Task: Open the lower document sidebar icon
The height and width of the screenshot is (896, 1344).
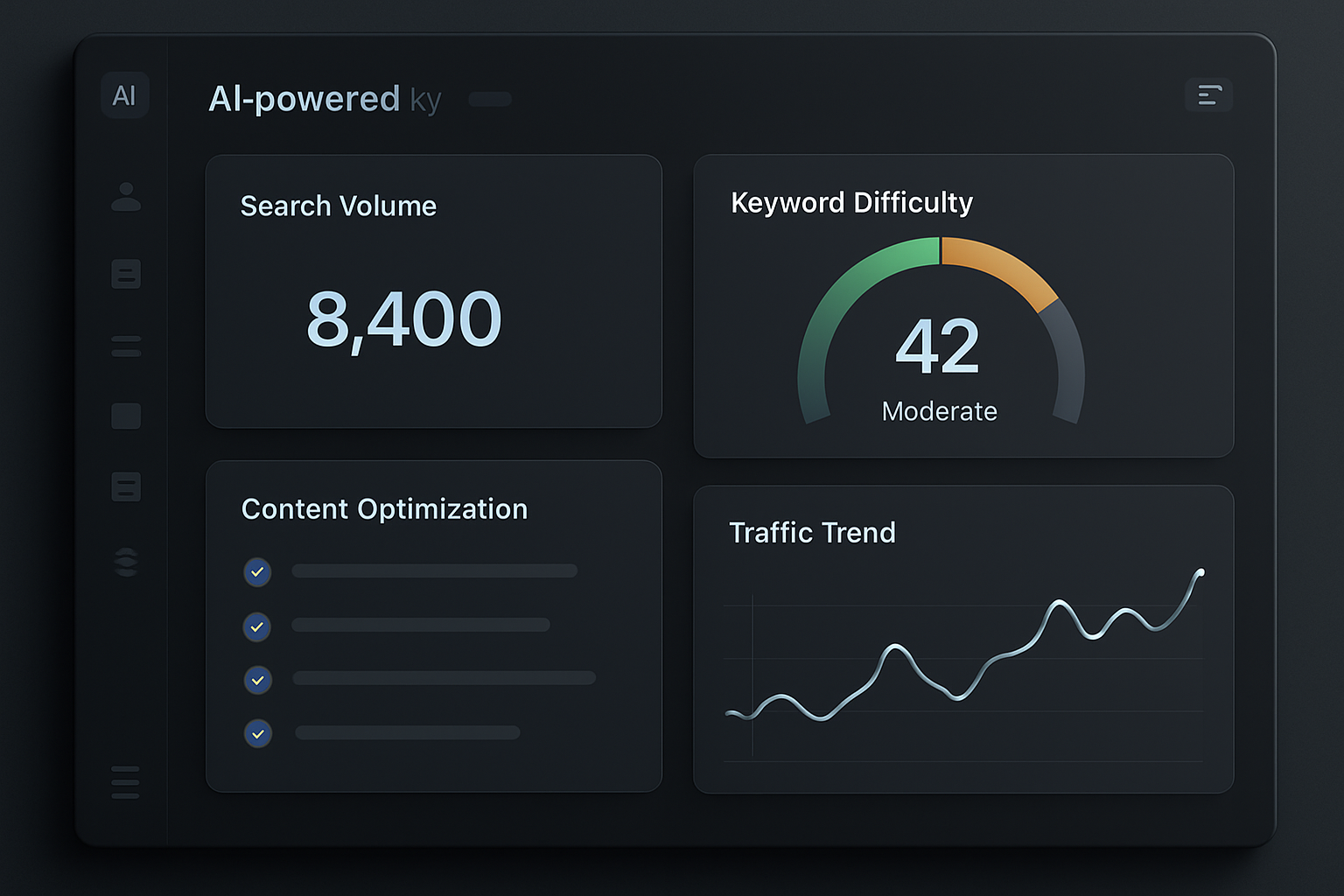Action: (126, 486)
